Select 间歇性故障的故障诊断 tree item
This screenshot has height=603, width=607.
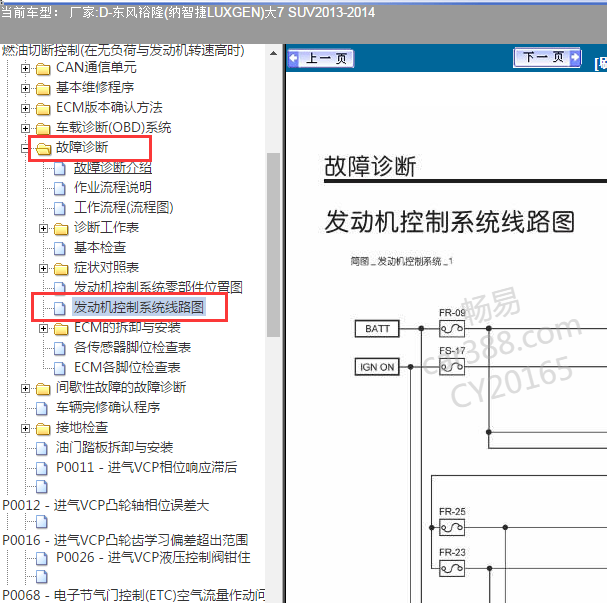[x=121, y=387]
